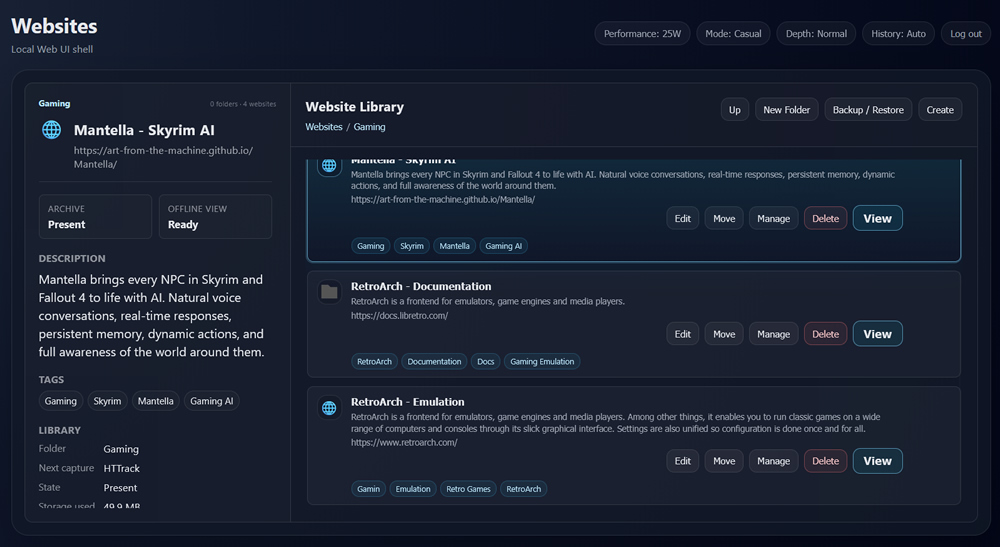Click Gamin tag on Emulation card
Viewport: 1000px width, 547px height.
pos(369,489)
